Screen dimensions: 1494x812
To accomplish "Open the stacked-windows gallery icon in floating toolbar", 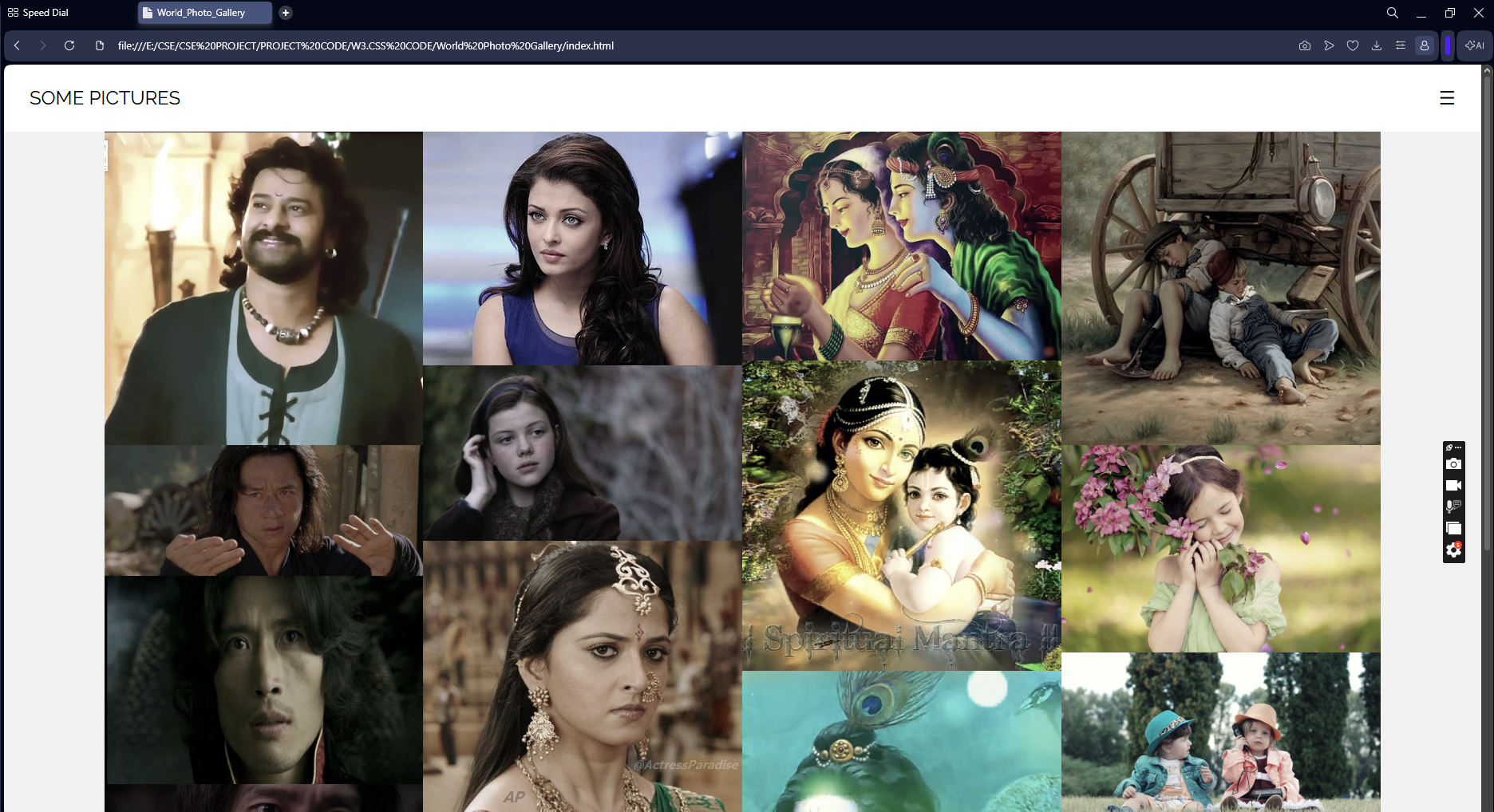I will click(x=1454, y=528).
